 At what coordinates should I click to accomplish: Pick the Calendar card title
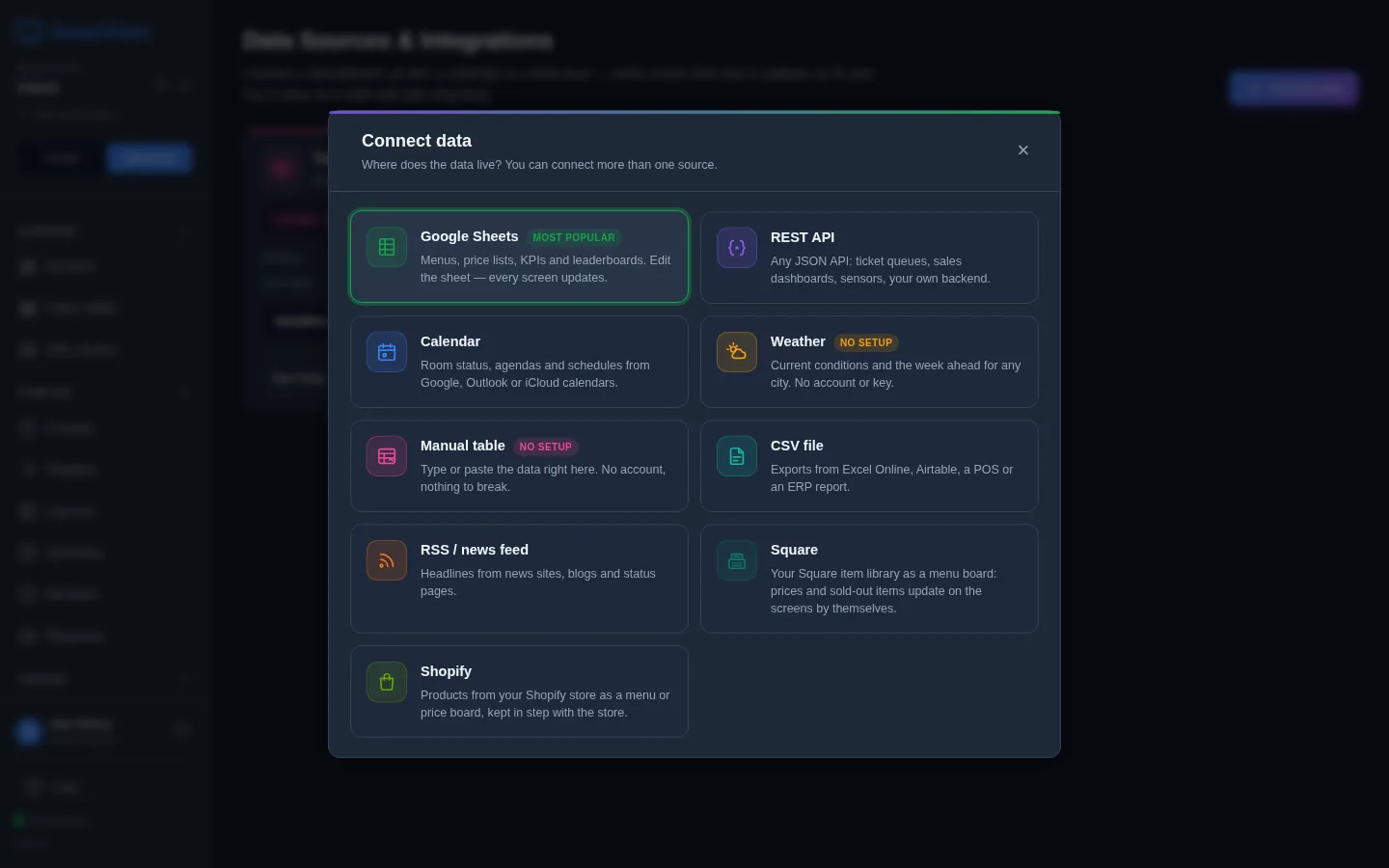tap(450, 341)
